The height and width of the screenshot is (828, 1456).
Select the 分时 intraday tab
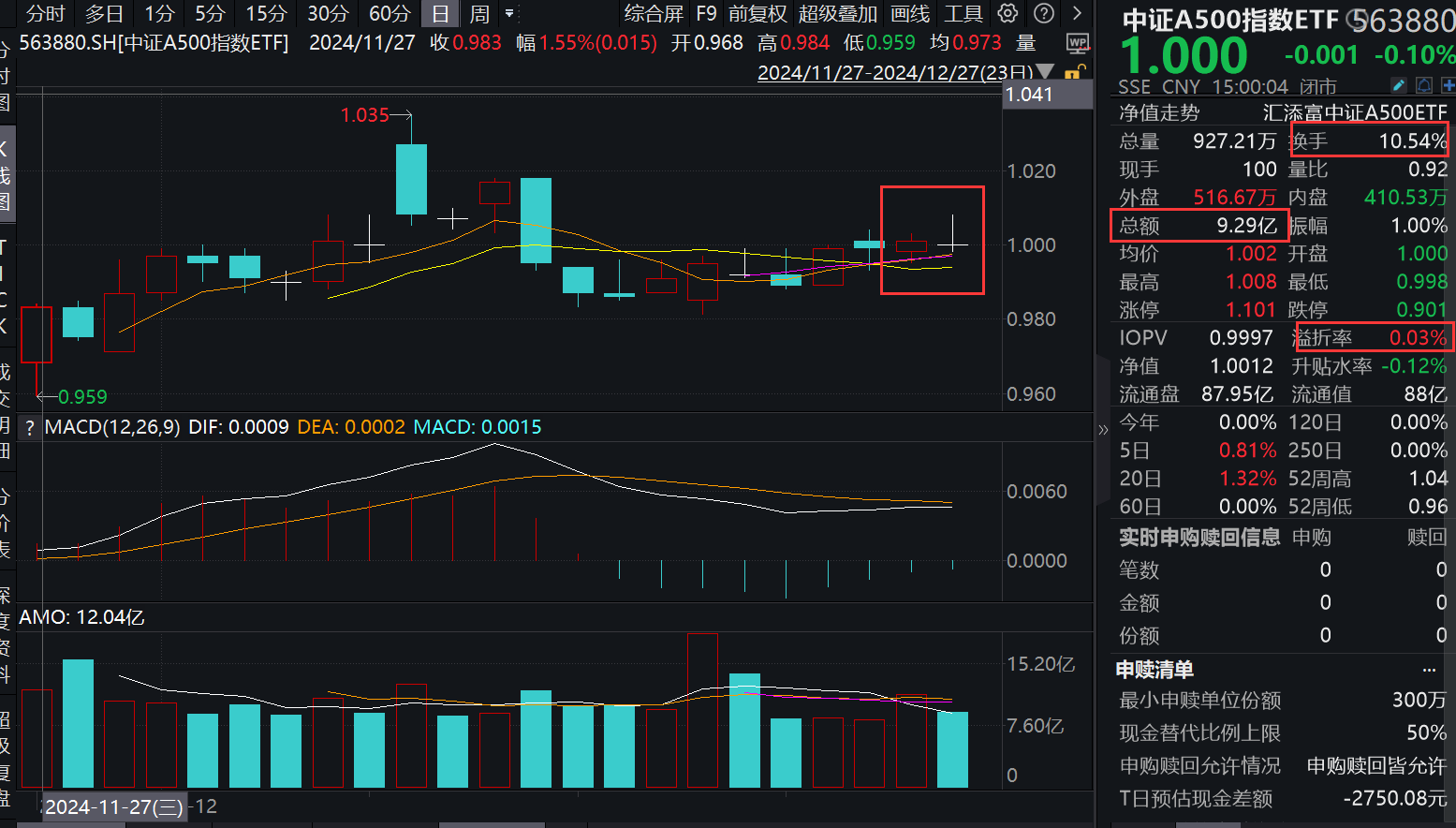point(45,13)
